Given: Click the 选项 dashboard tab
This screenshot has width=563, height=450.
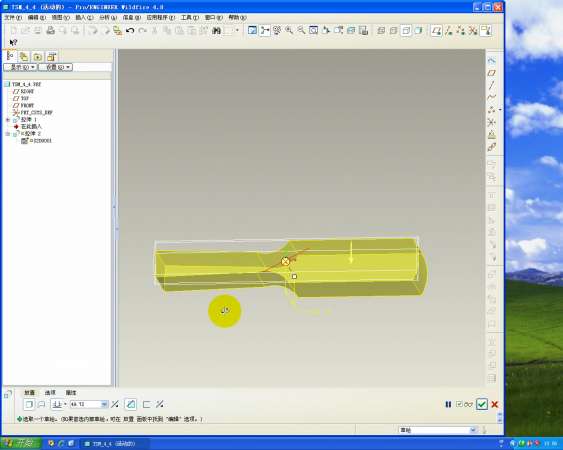Looking at the screenshot, I should point(50,393).
